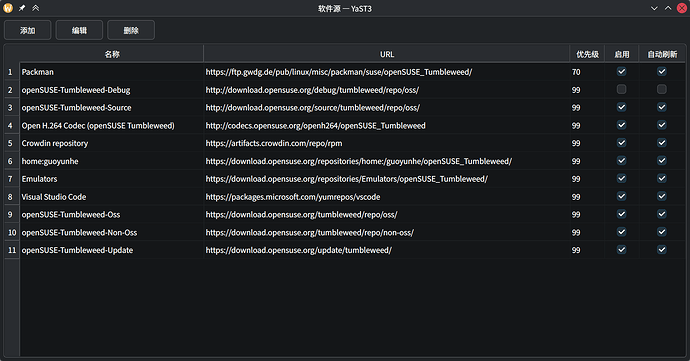Screen dimensions: 690x361
Task: Click the Packman ftp.gwdg.de URL cell
Action: (387, 72)
